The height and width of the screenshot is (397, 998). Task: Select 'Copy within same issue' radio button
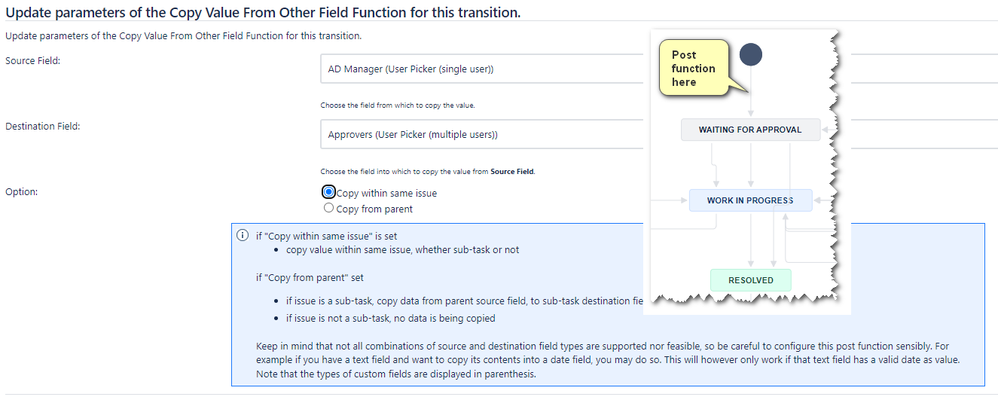(328, 192)
